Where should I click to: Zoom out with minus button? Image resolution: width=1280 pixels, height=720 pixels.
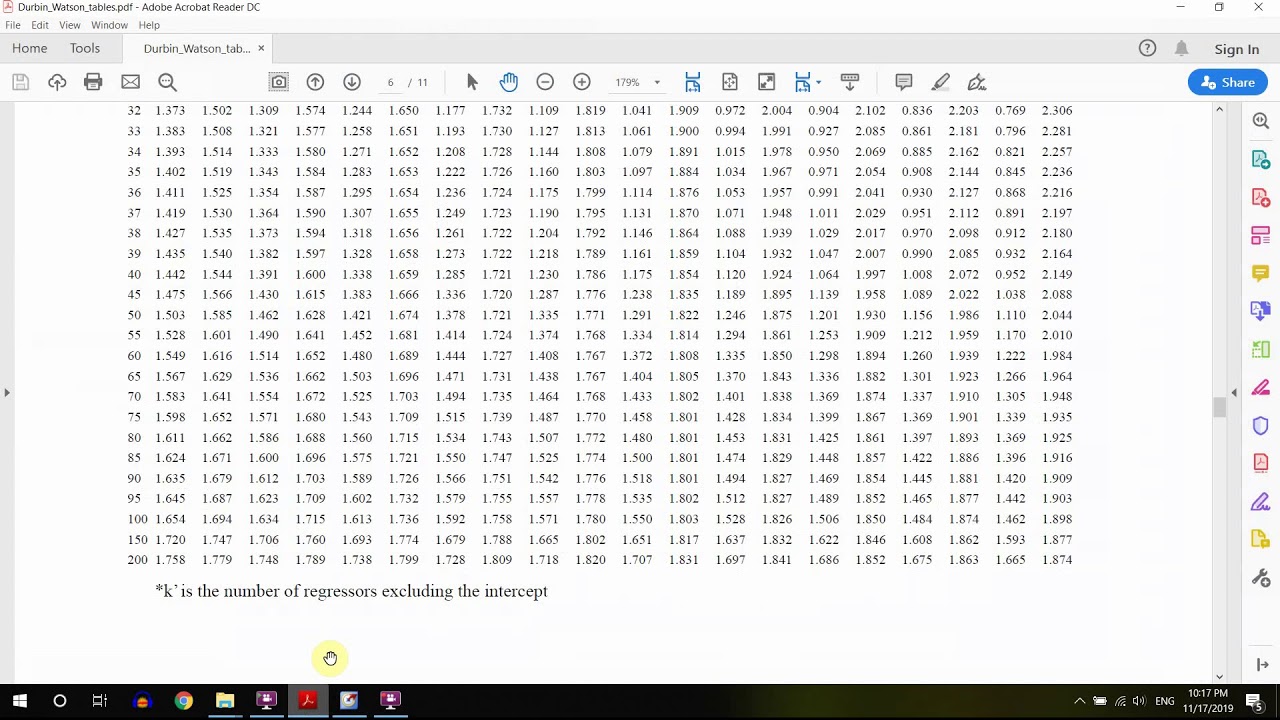pyautogui.click(x=545, y=82)
